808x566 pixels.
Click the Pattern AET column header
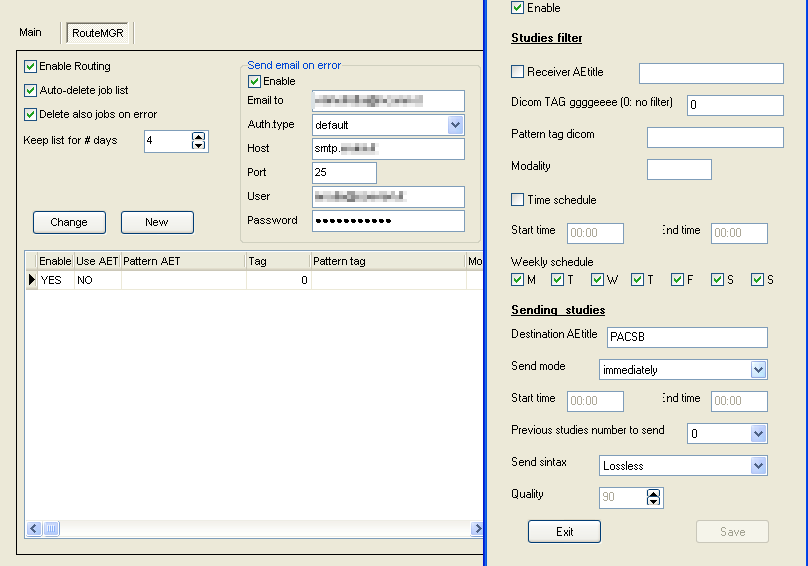[x=183, y=261]
